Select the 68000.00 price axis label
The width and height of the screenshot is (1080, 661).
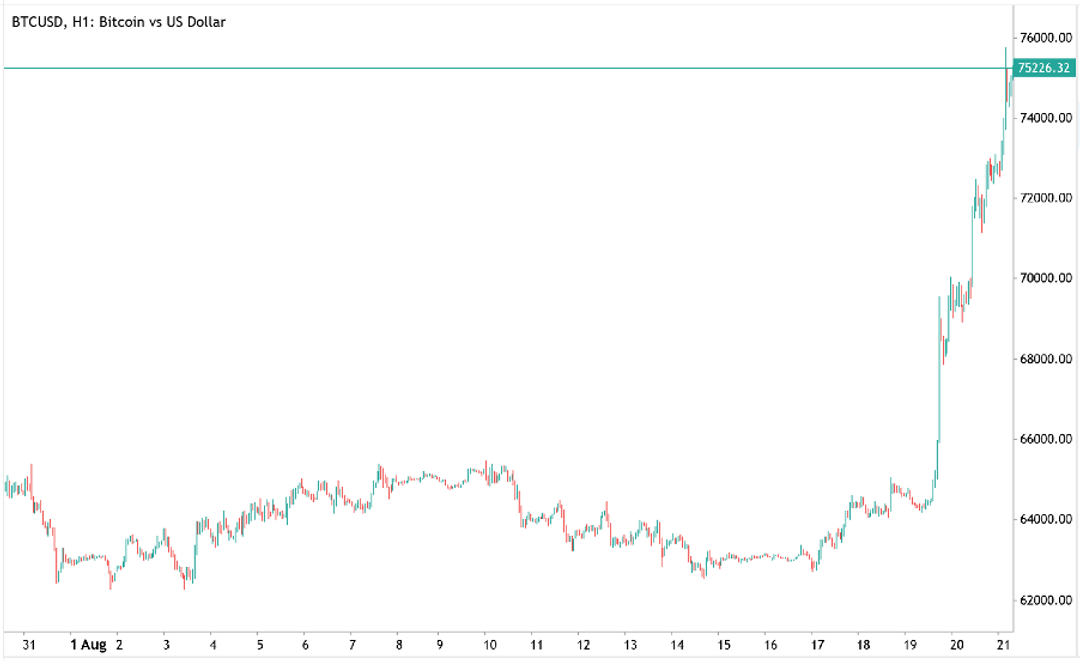1046,359
